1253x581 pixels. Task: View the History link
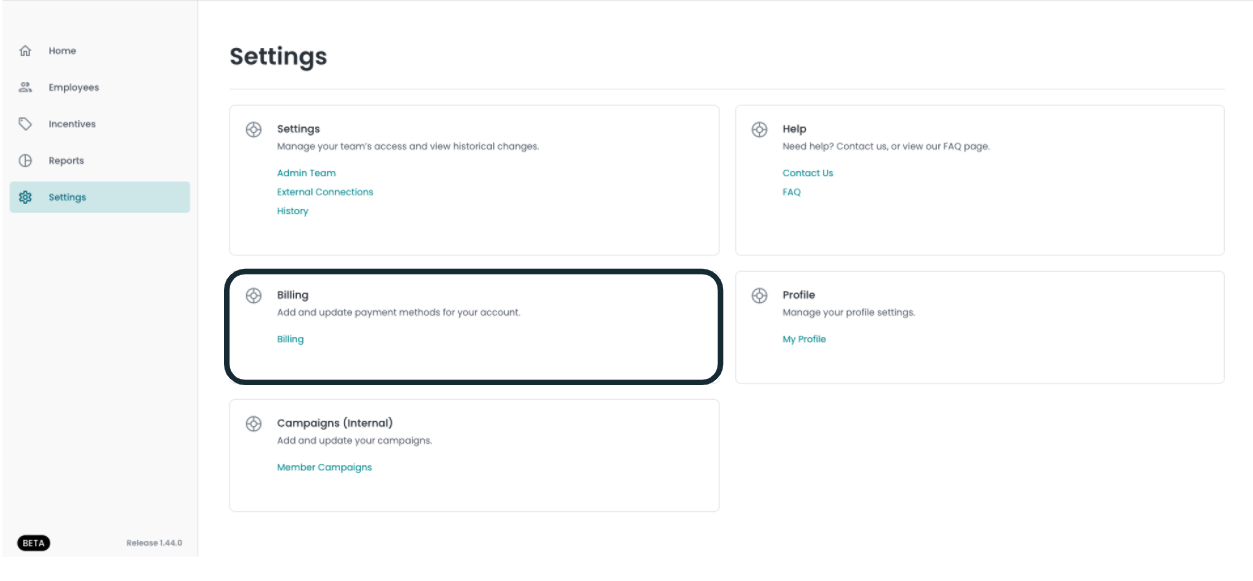tap(292, 211)
